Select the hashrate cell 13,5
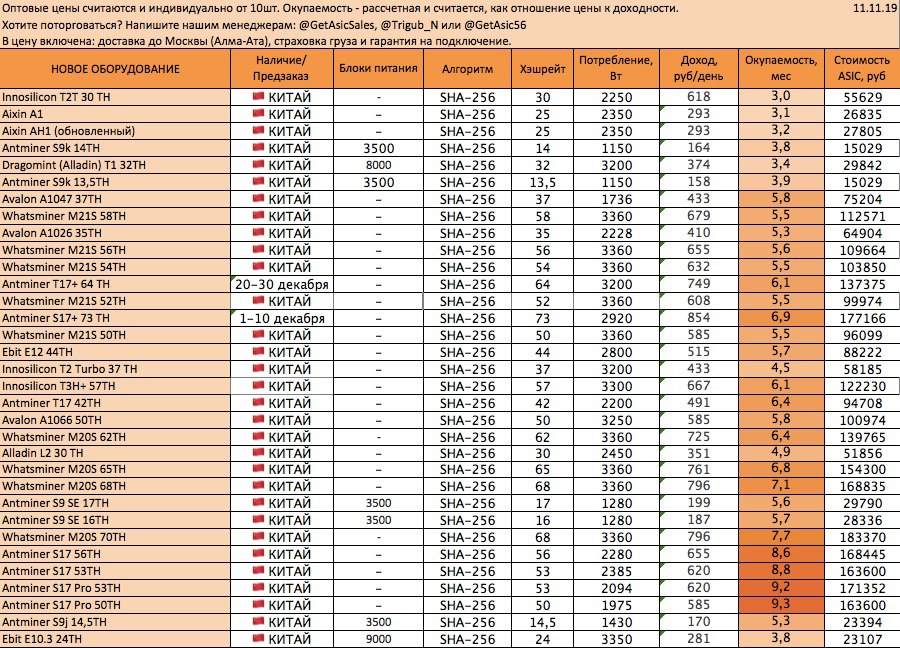900x648 pixels. point(542,182)
